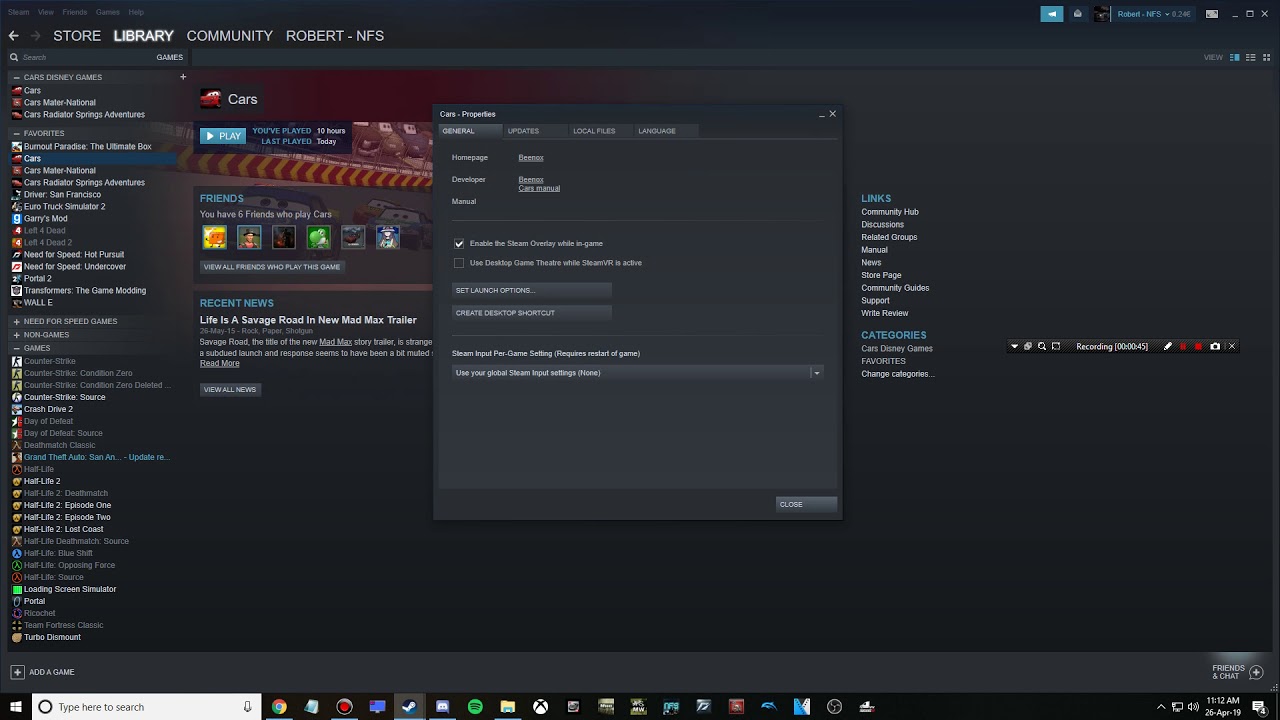Open the Beenox homepage link

pos(531,158)
